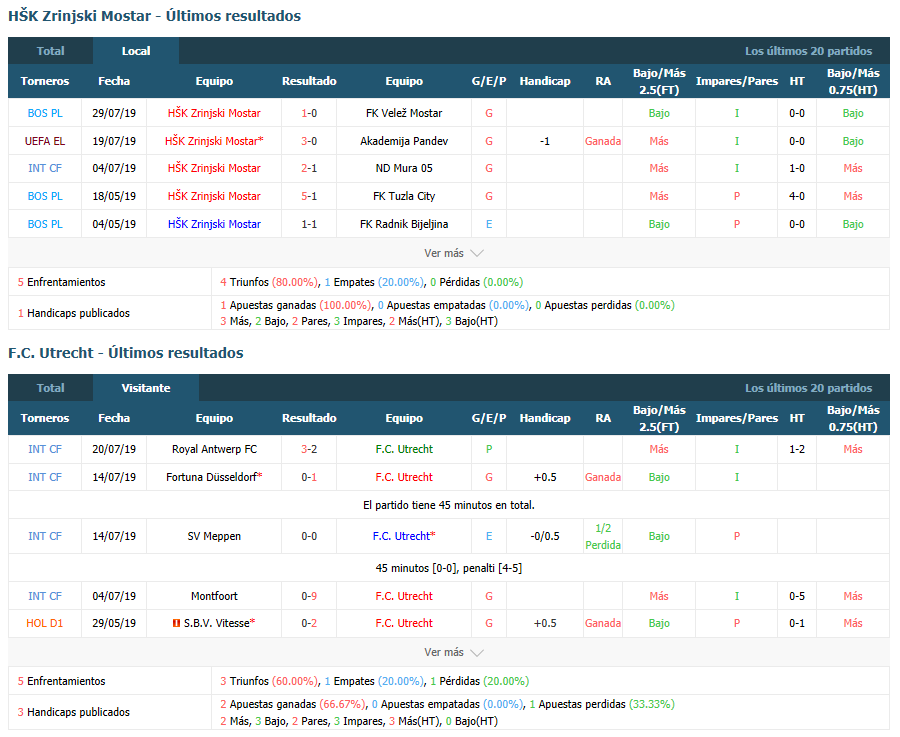Click the -0/0.5 handicap value

[545, 536]
